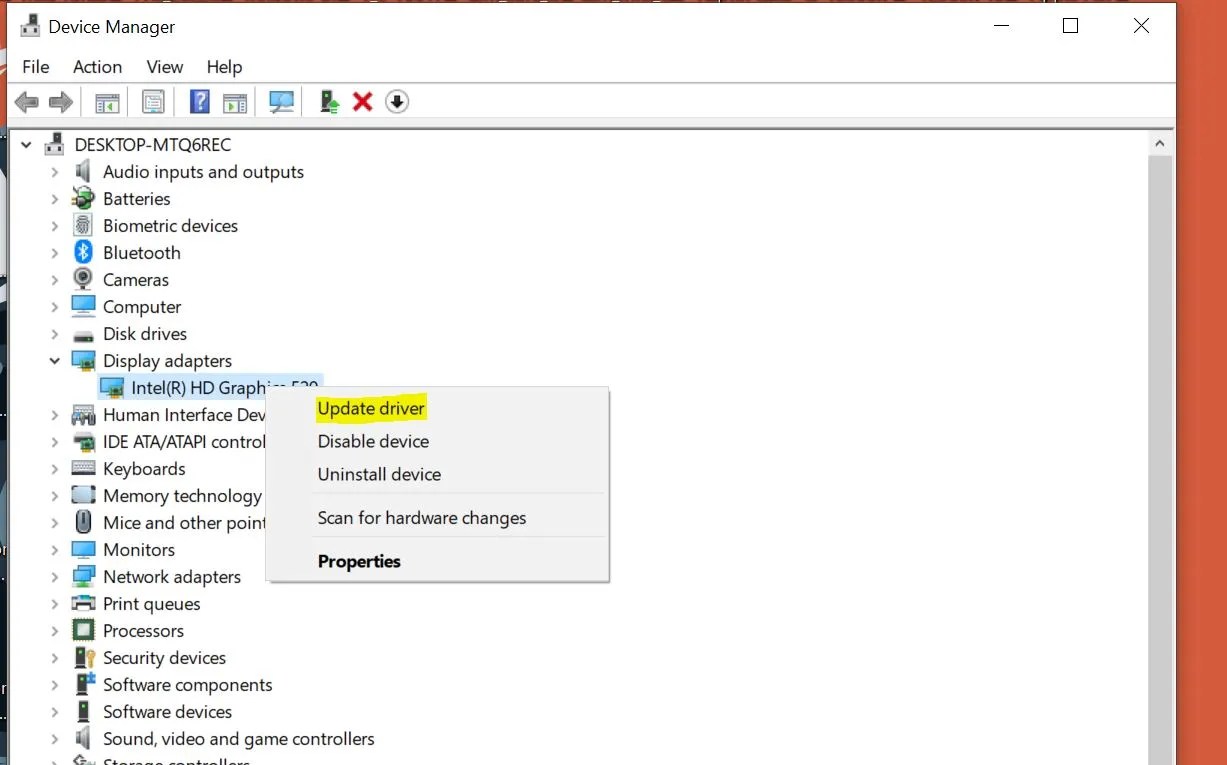The image size is (1227, 765).
Task: Maximize the Device Manager window
Action: click(x=1070, y=26)
